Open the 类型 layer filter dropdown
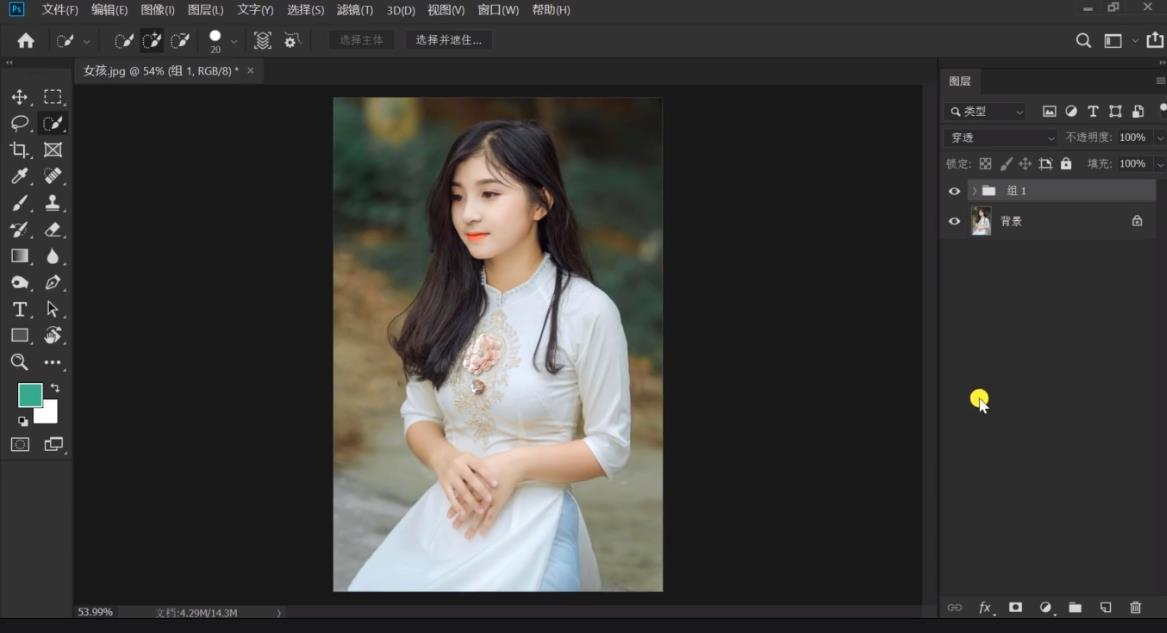The image size is (1167, 633). [x=985, y=111]
